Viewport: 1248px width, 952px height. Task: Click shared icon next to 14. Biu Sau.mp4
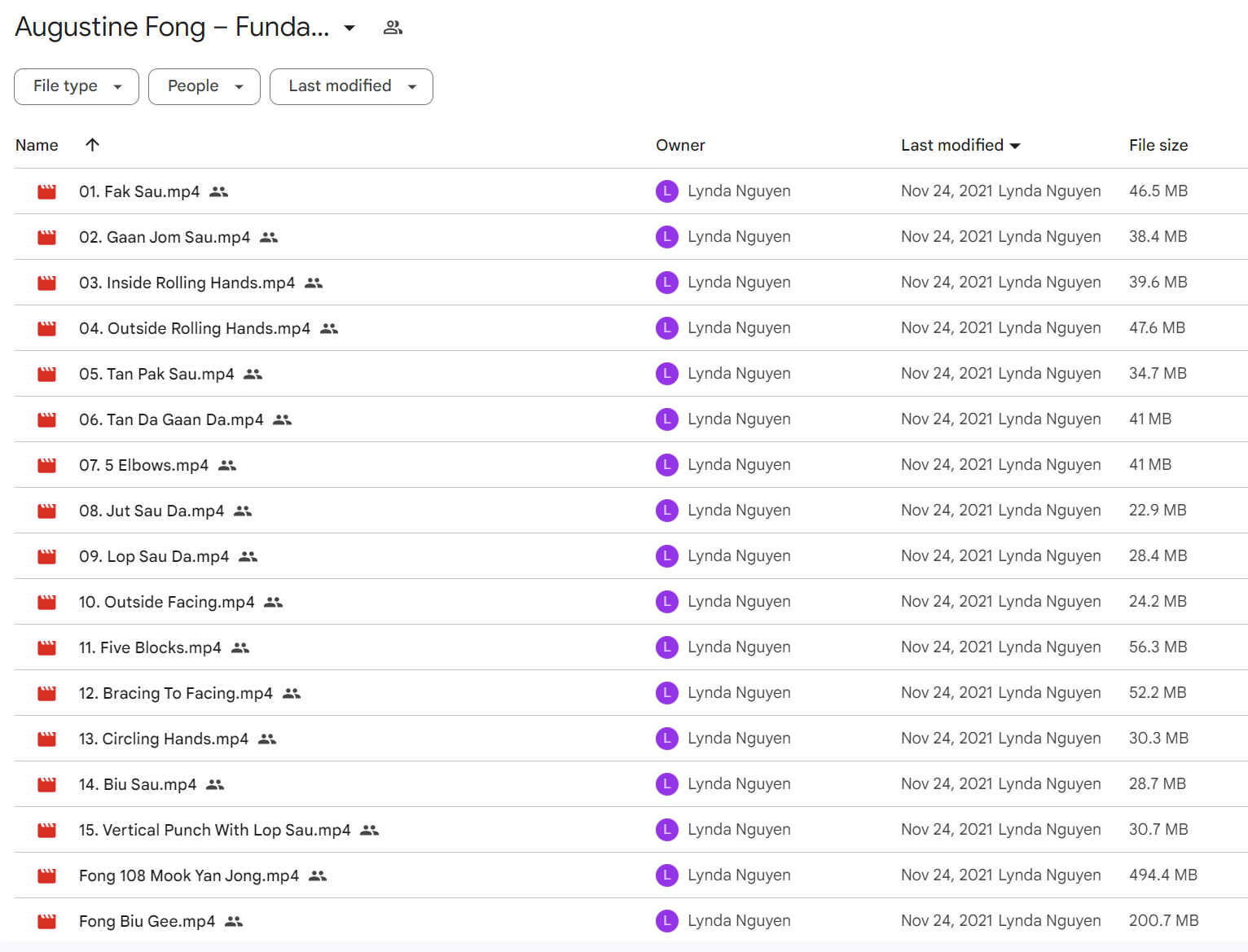[x=215, y=785]
